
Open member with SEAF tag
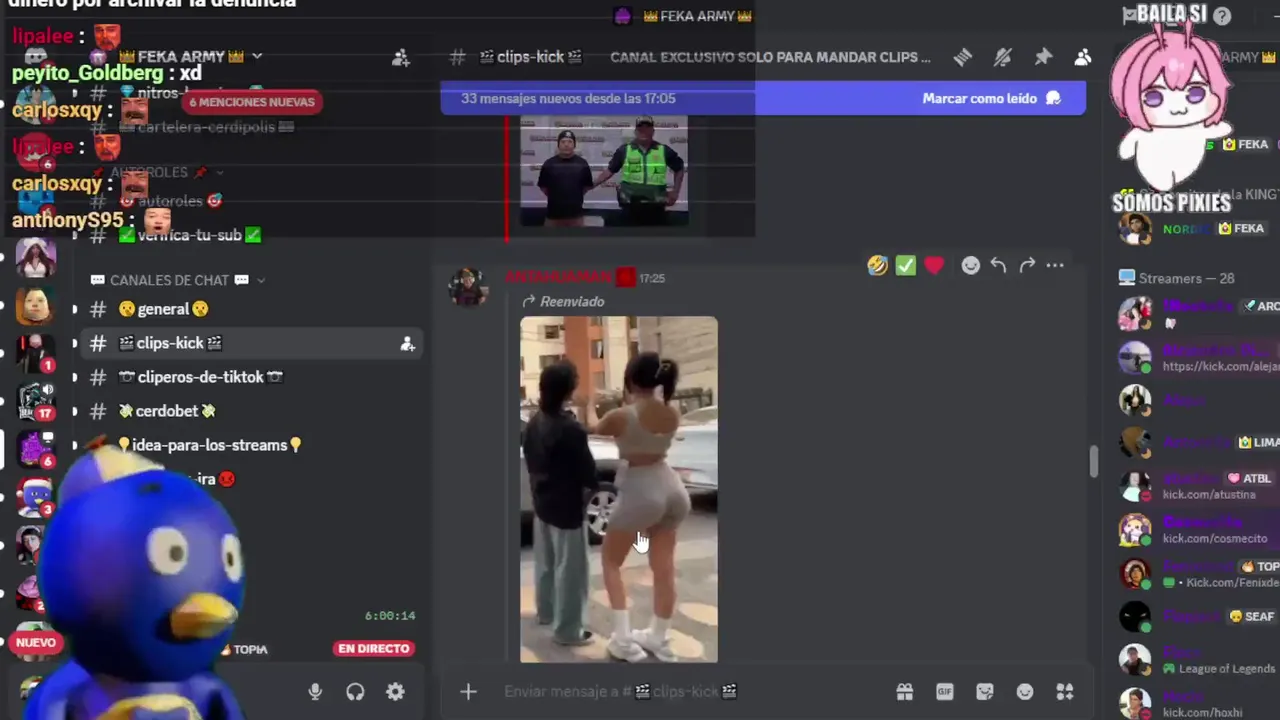(x=1198, y=617)
